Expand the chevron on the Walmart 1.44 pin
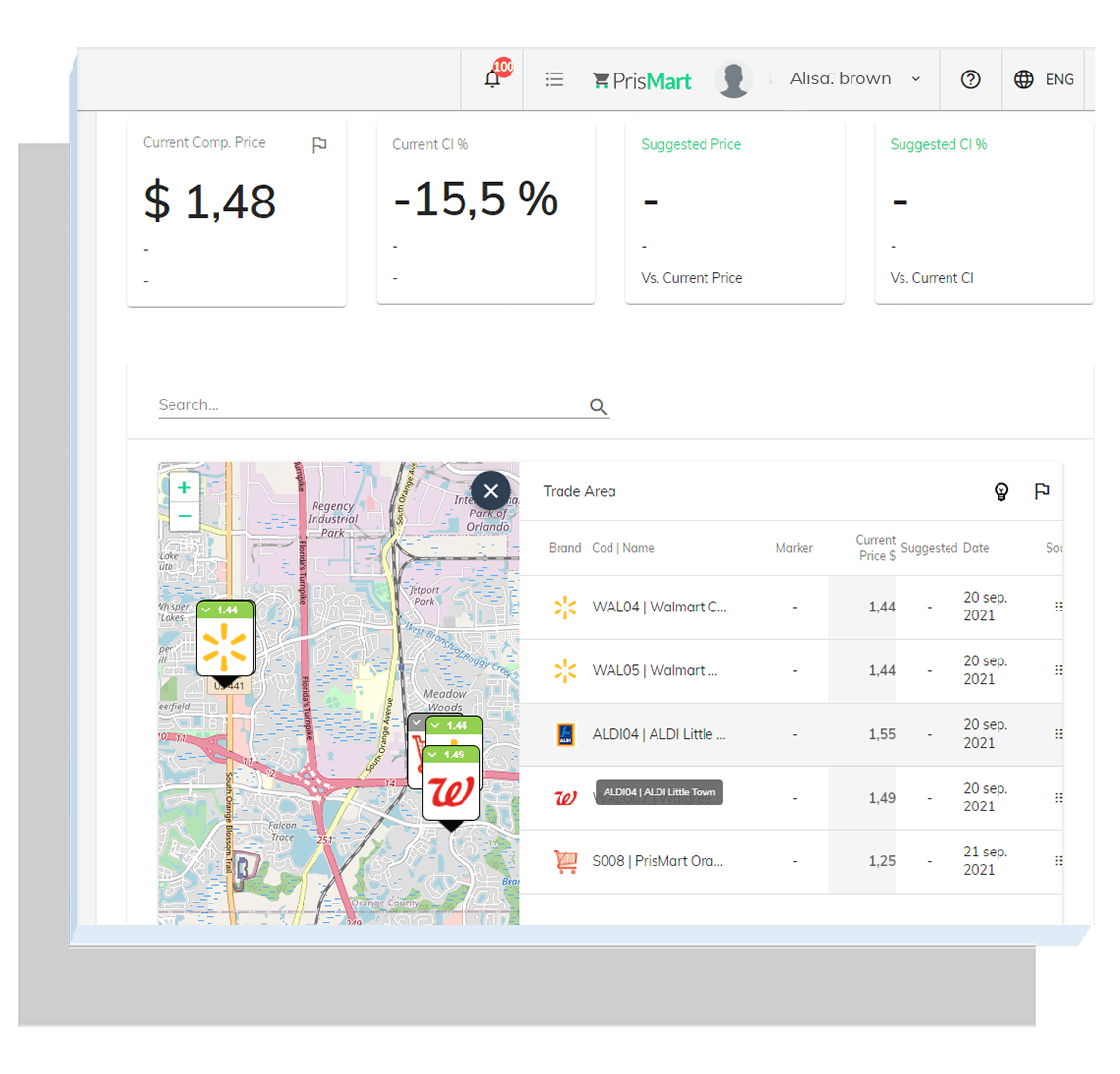The height and width of the screenshot is (1074, 1120). click(x=206, y=610)
